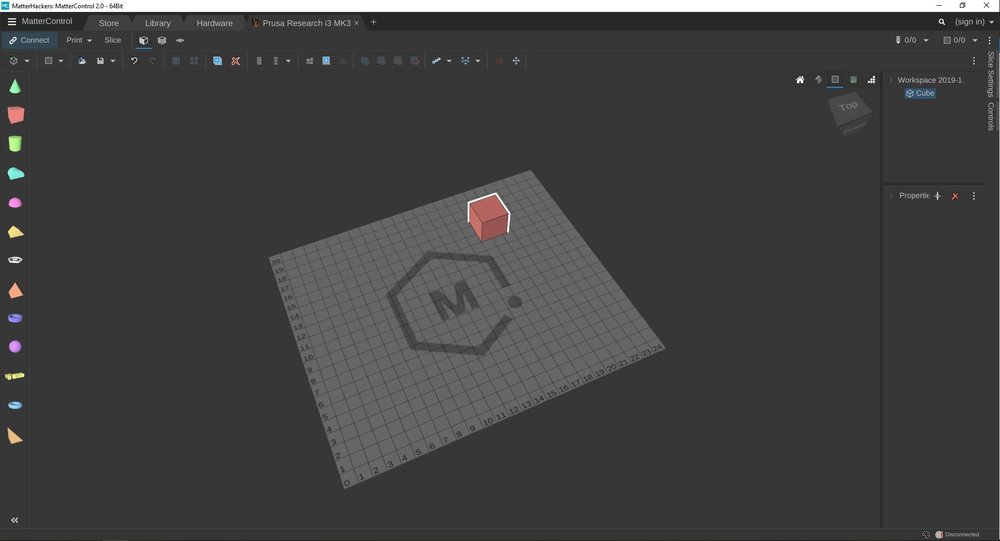Image resolution: width=1000 pixels, height=541 pixels.
Task: Pick the purple sphere primitive
Action: 15,347
